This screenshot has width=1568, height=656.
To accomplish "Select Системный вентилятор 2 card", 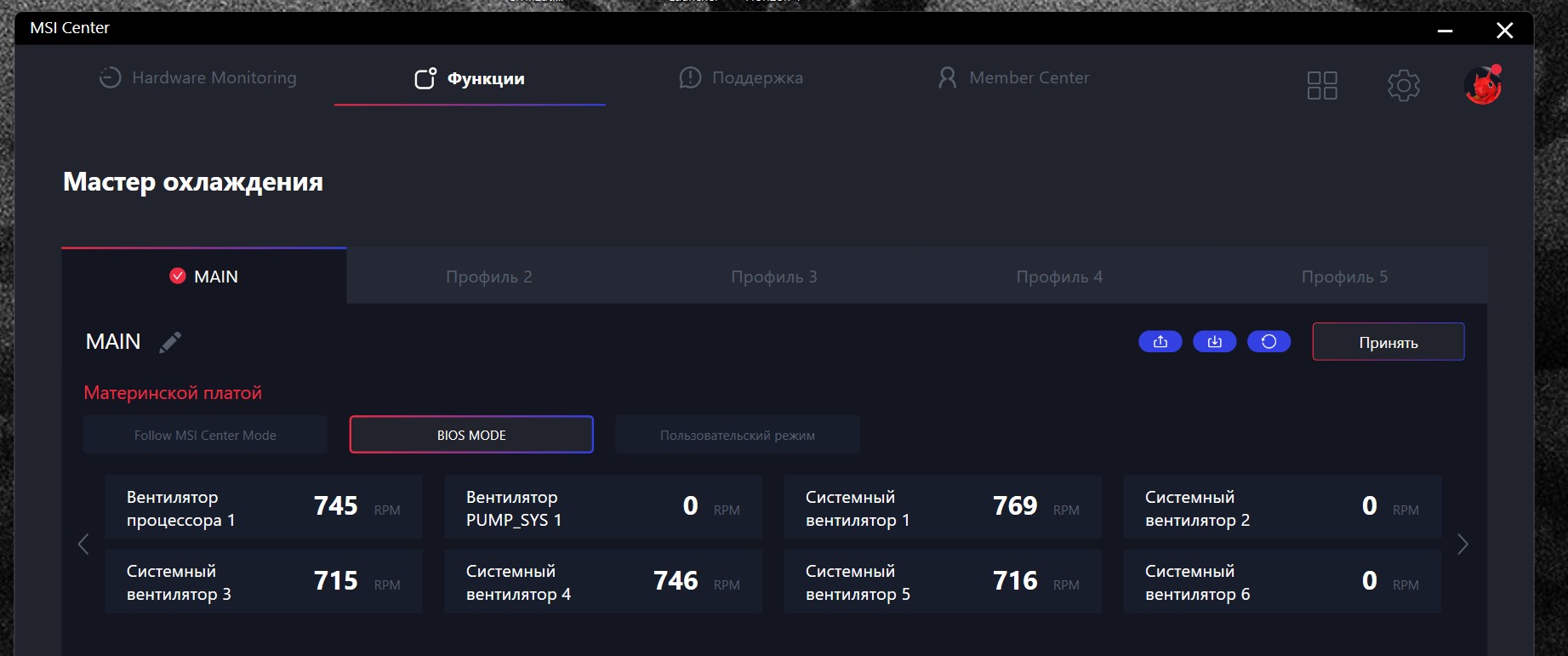I will click(x=1282, y=508).
